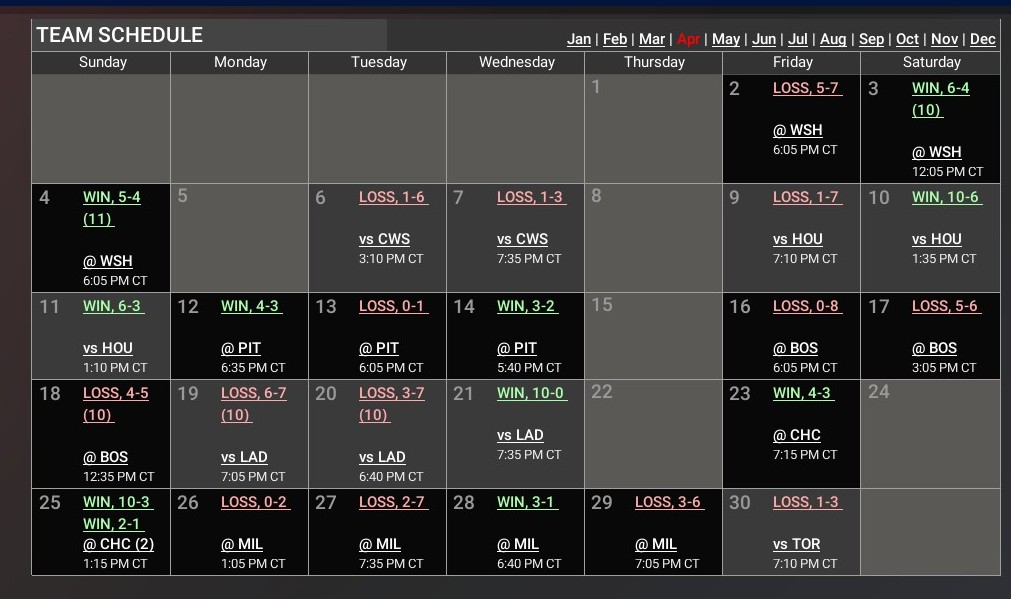Go to the Jul month schedule
Image resolution: width=1011 pixels, height=599 pixels.
pyautogui.click(x=797, y=39)
